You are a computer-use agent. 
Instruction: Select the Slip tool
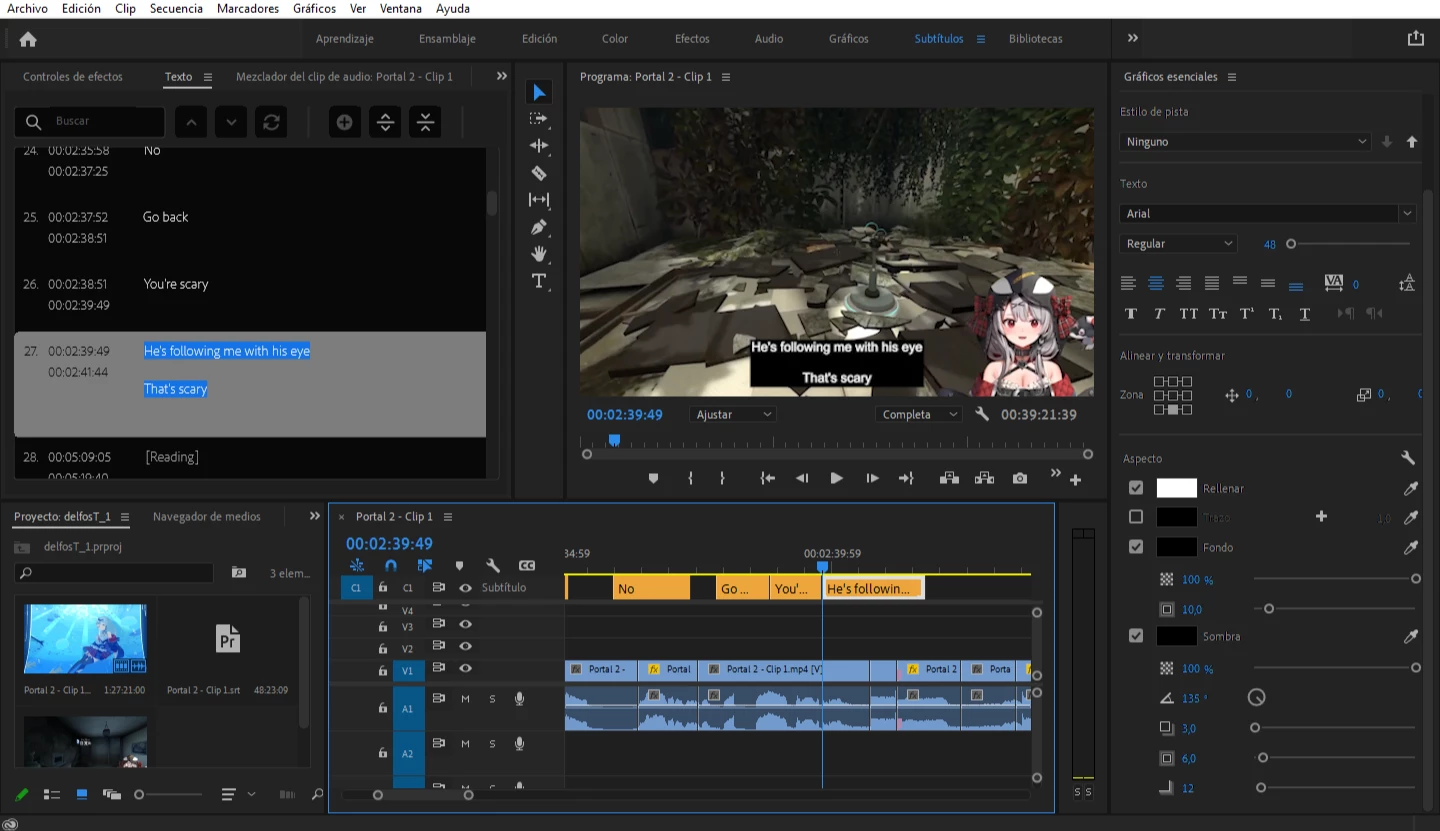tap(539, 199)
